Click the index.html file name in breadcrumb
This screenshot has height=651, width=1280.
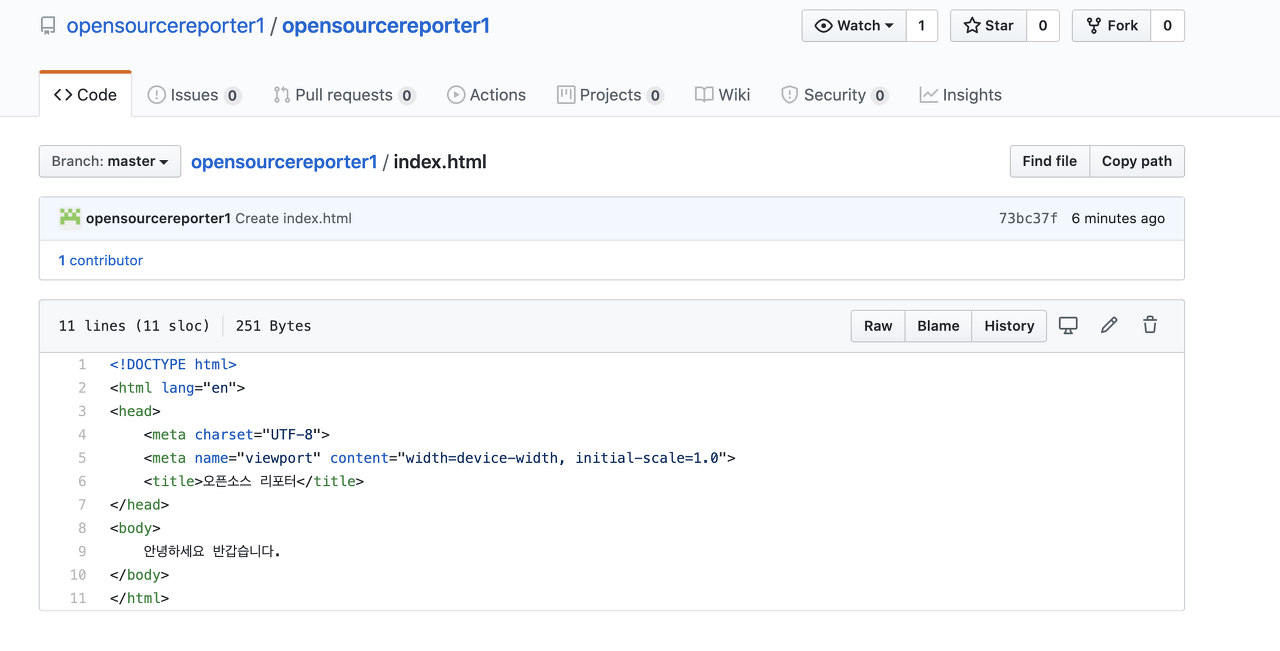440,161
